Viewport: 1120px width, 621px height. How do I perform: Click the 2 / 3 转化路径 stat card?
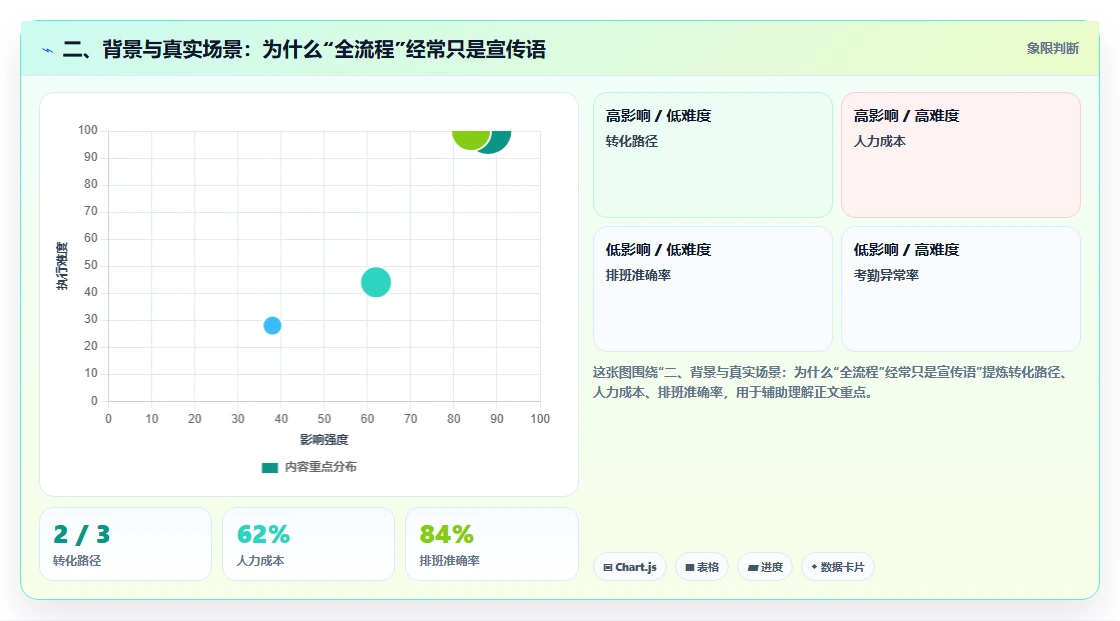click(126, 544)
